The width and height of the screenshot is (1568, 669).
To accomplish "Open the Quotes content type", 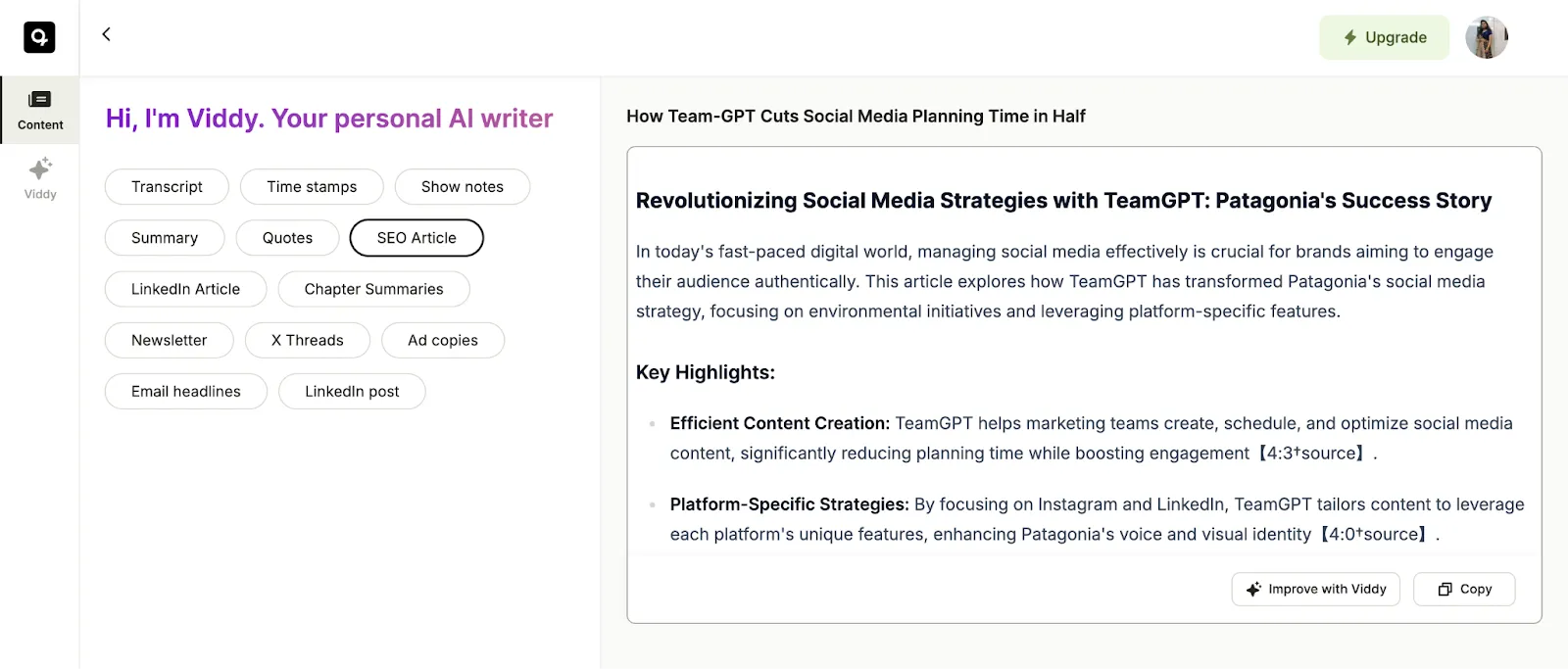I will tap(287, 238).
